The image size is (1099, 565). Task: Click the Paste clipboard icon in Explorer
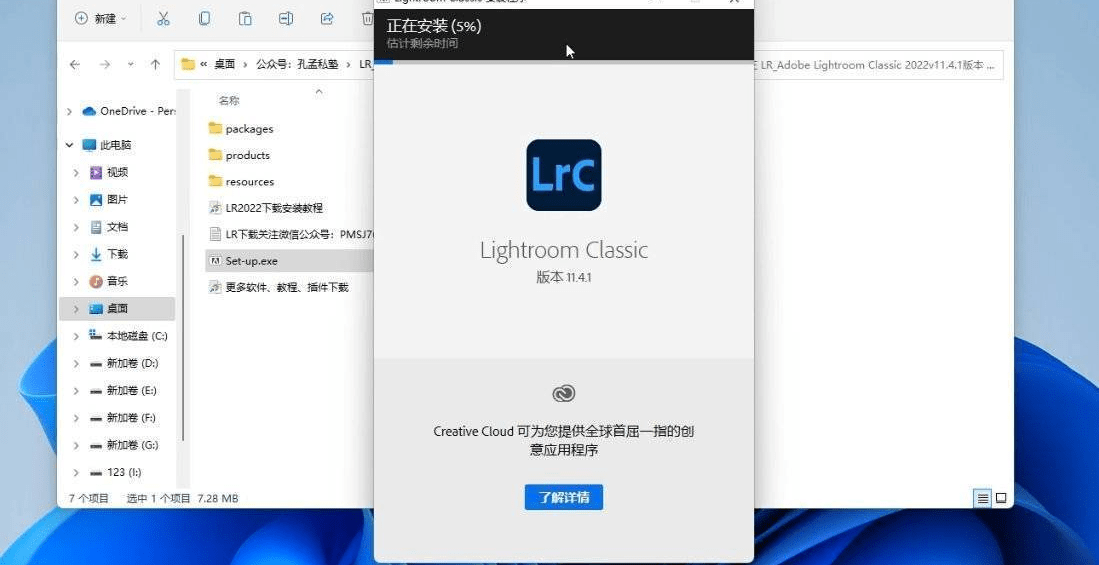245,19
